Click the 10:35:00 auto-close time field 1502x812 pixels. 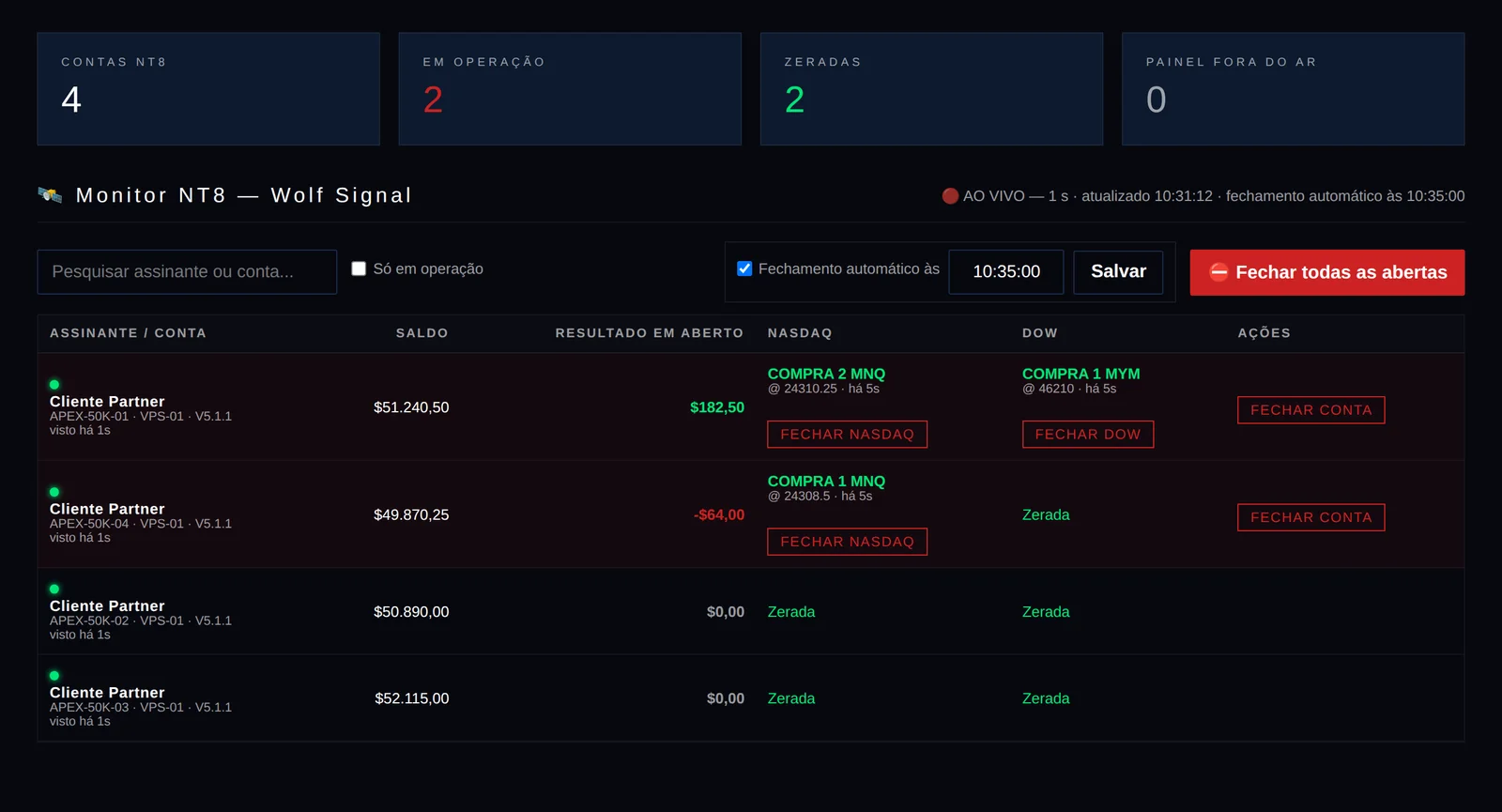coord(1006,271)
